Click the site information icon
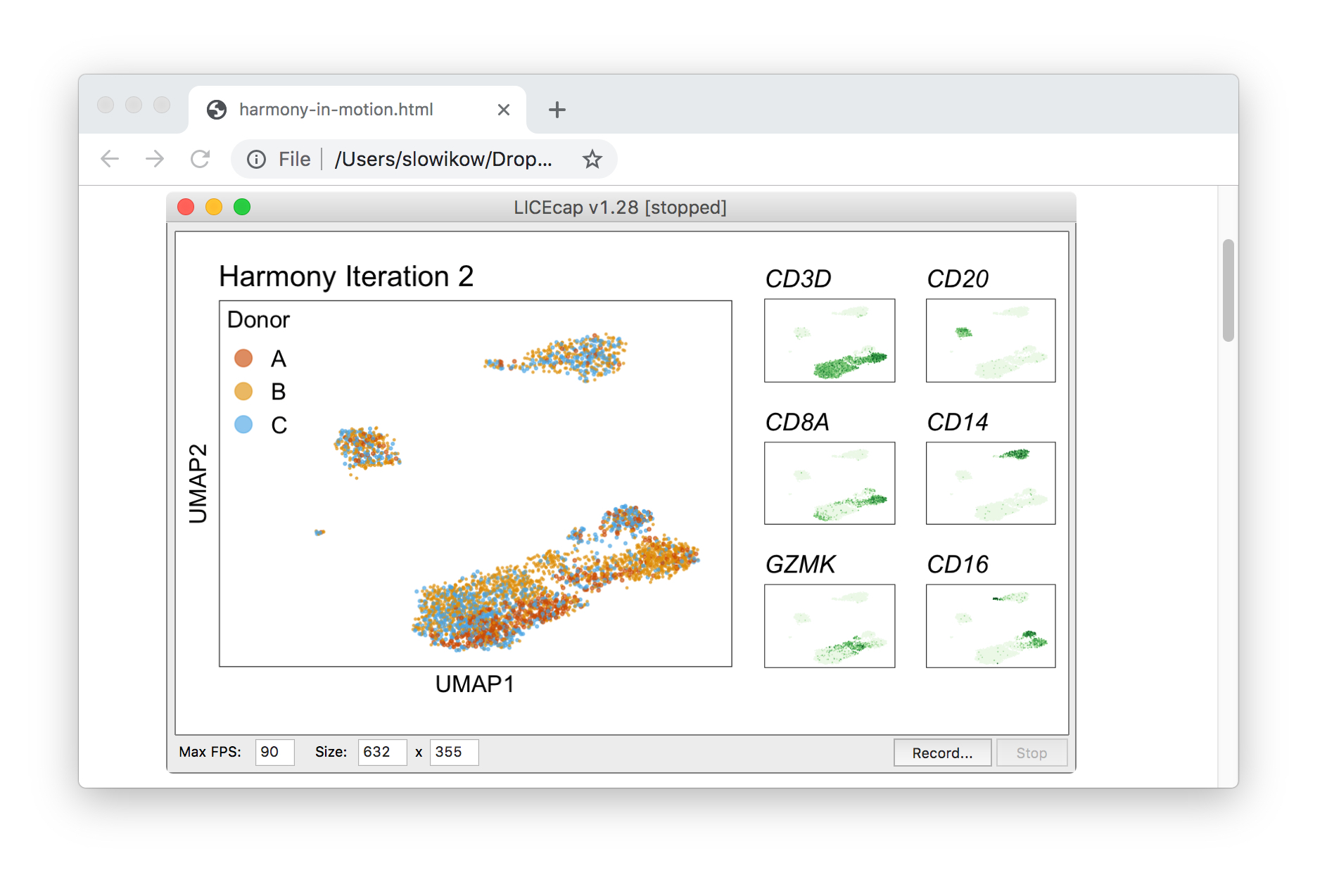The width and height of the screenshot is (1327, 896). [x=256, y=160]
